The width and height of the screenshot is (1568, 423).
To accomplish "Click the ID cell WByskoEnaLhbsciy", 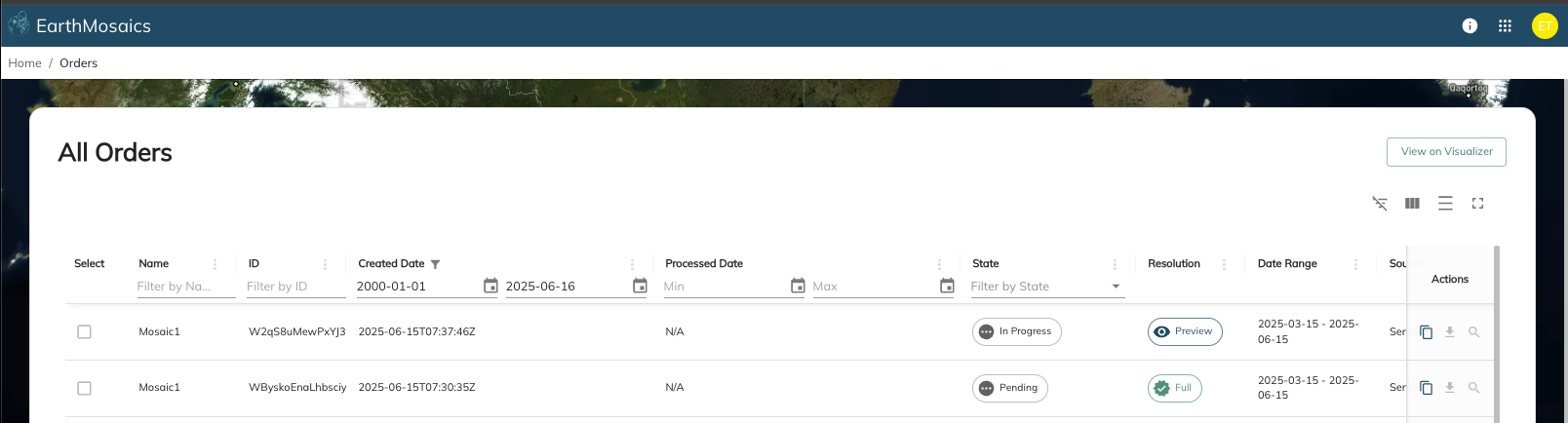I will [x=297, y=388].
